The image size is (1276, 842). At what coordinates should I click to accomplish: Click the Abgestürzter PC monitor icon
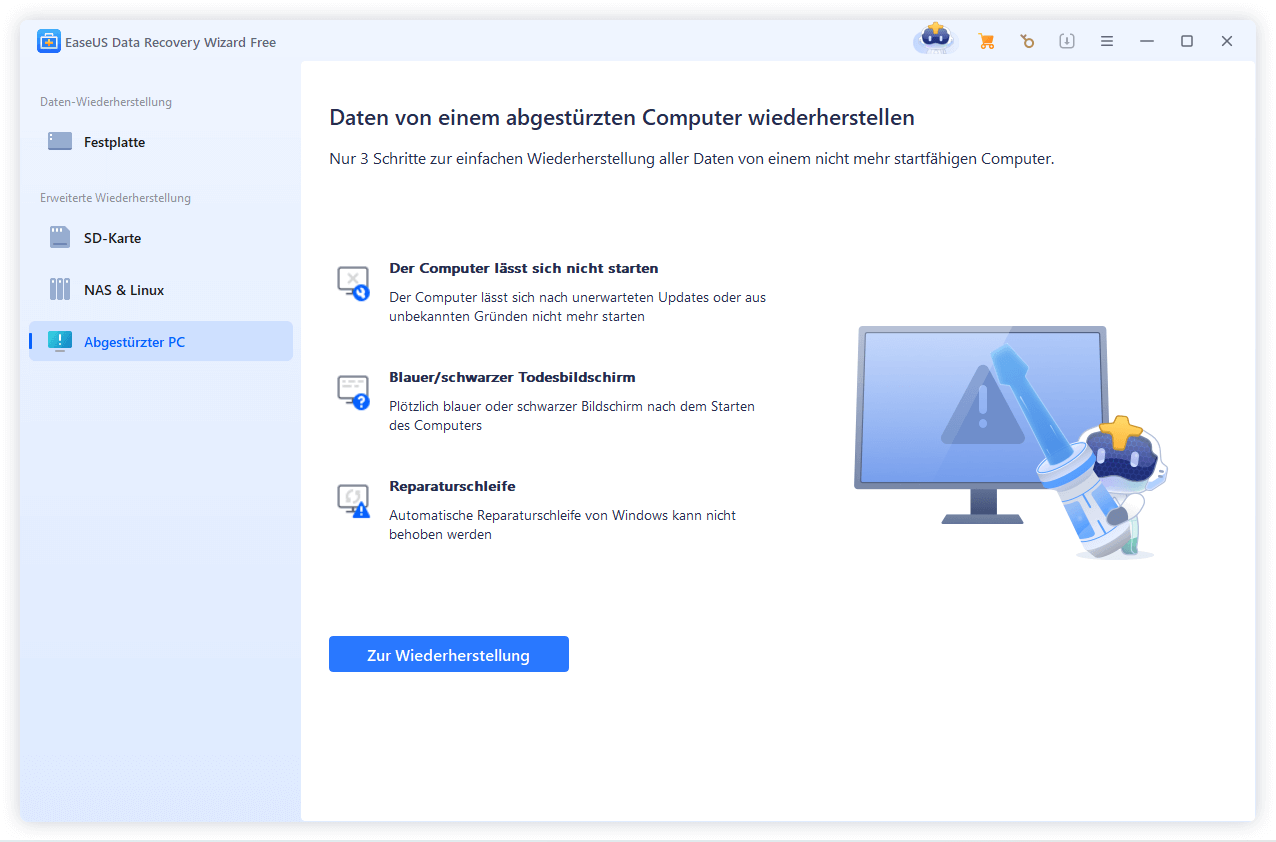(60, 342)
